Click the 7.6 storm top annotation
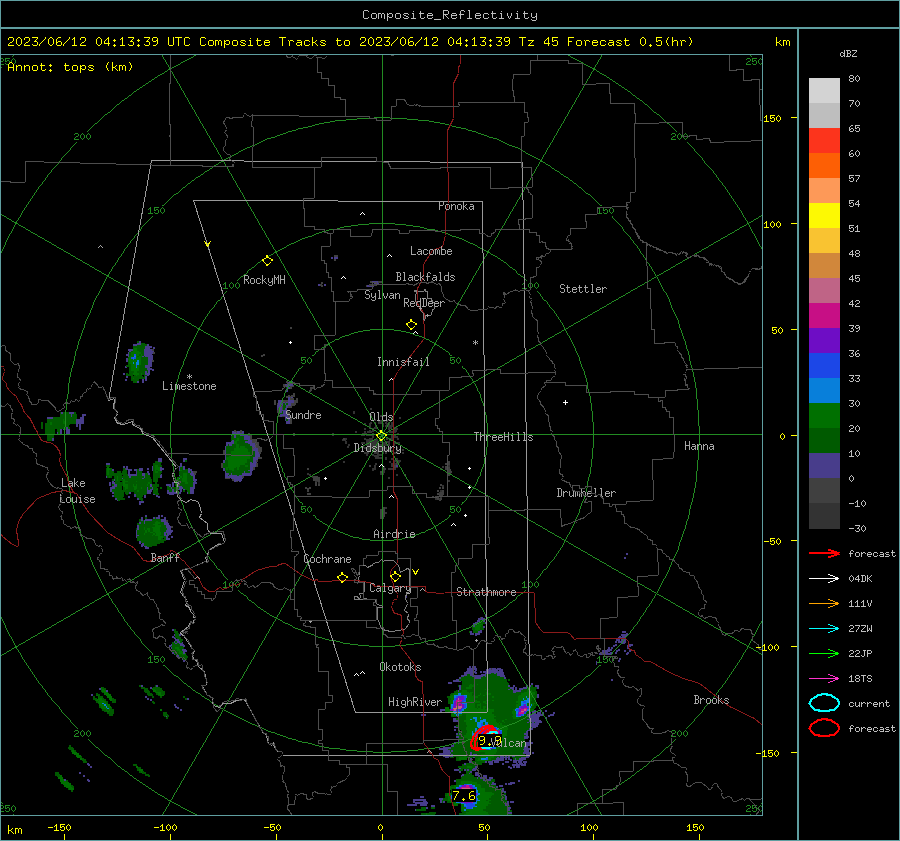The height and width of the screenshot is (841, 900). [464, 796]
